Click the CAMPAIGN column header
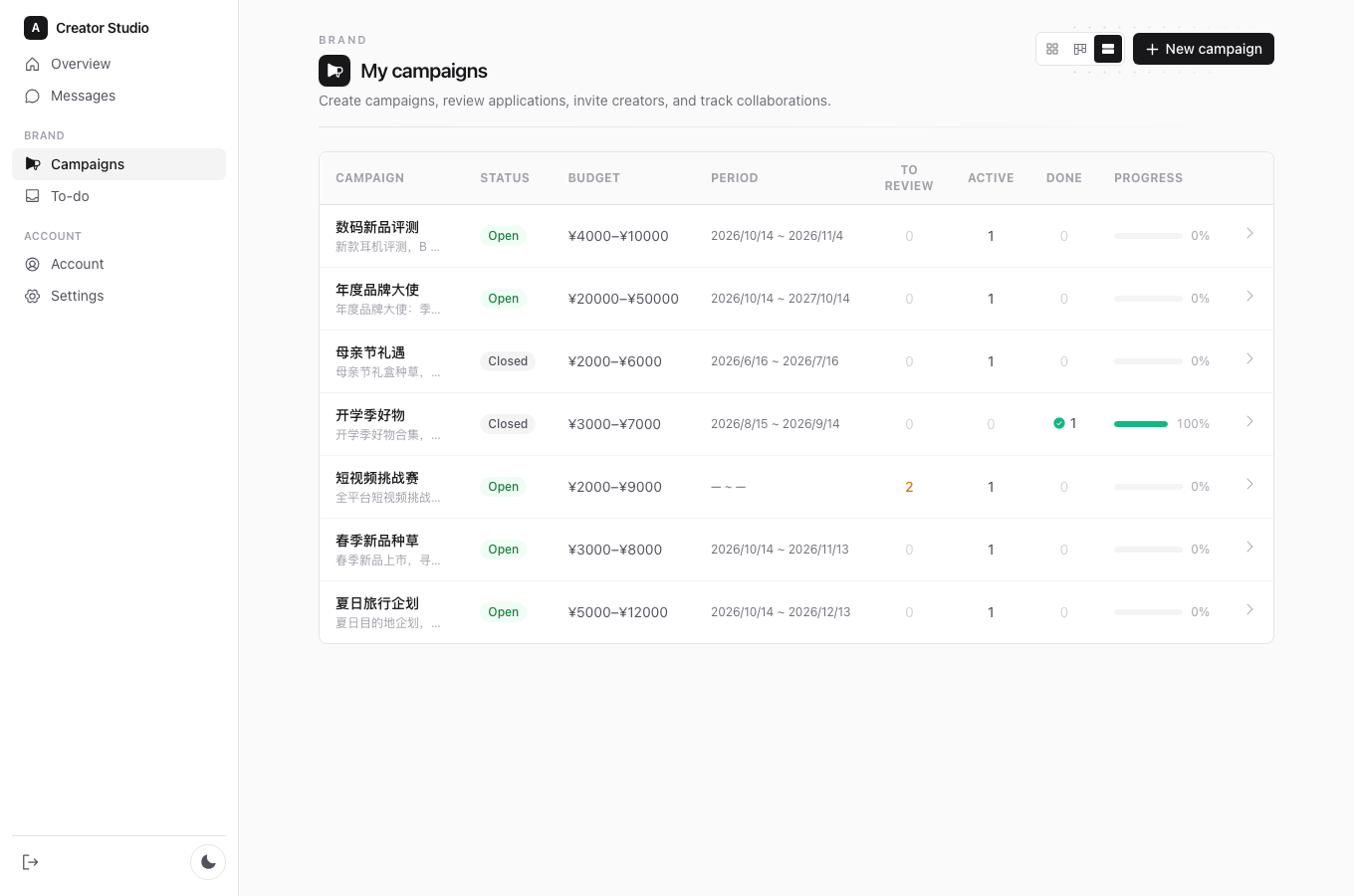Screen dimensions: 1354x896 369,178
